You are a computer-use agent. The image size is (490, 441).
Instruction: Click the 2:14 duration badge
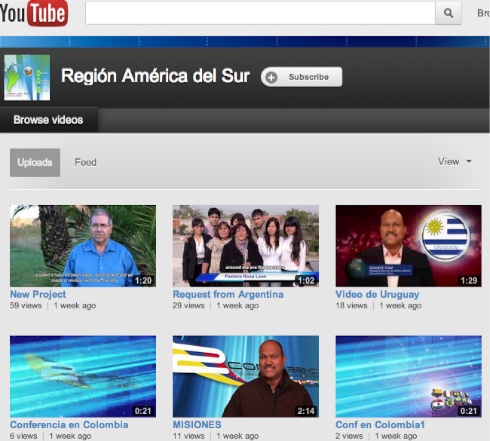click(x=306, y=411)
